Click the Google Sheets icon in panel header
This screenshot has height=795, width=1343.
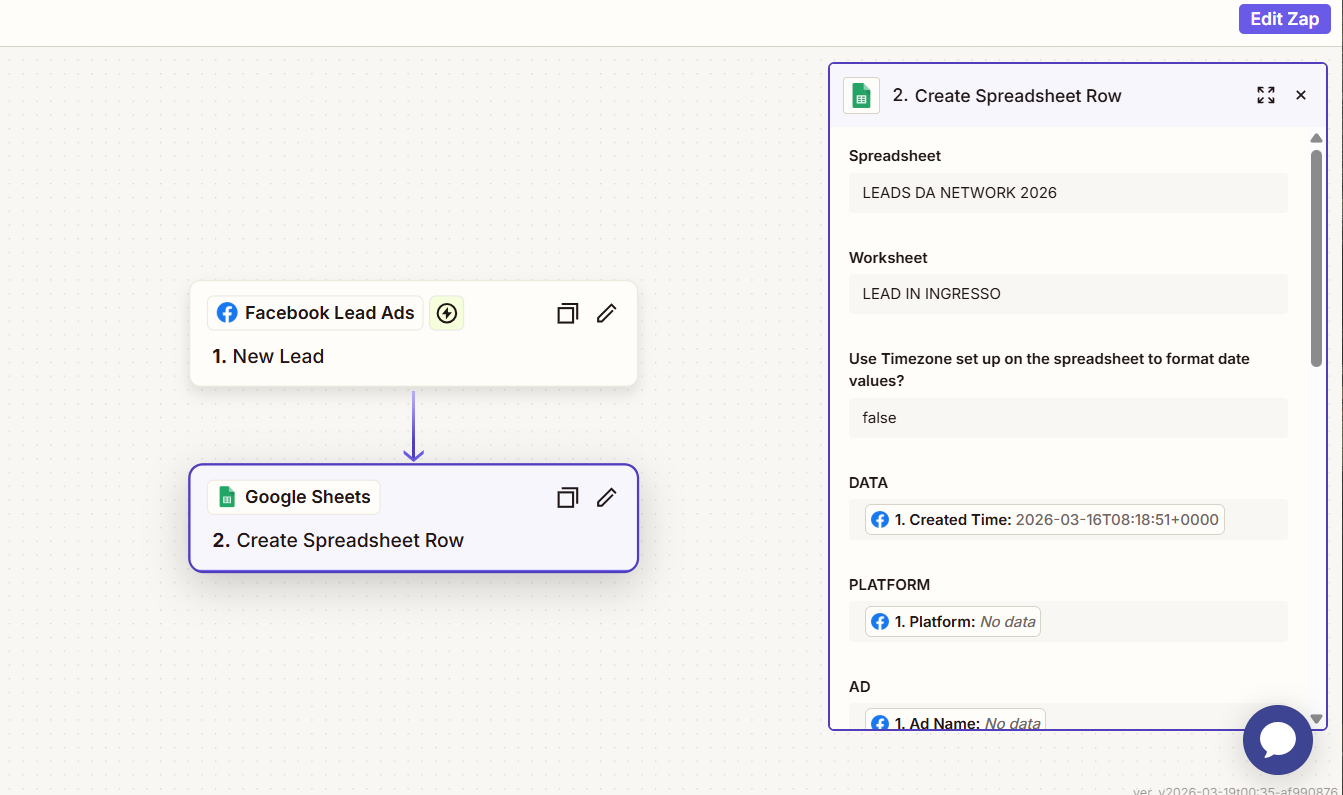[861, 95]
